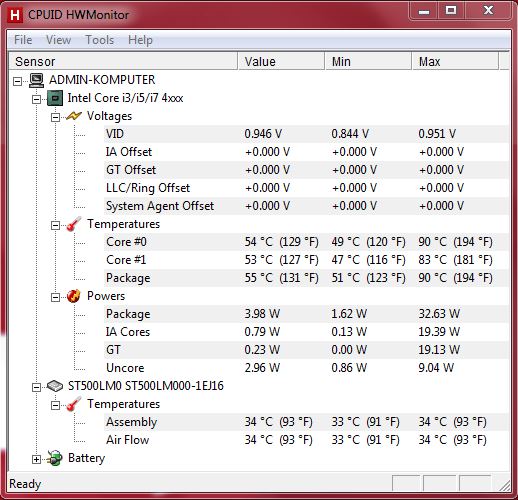Click Package power max 32.63 W

[x=439, y=314]
